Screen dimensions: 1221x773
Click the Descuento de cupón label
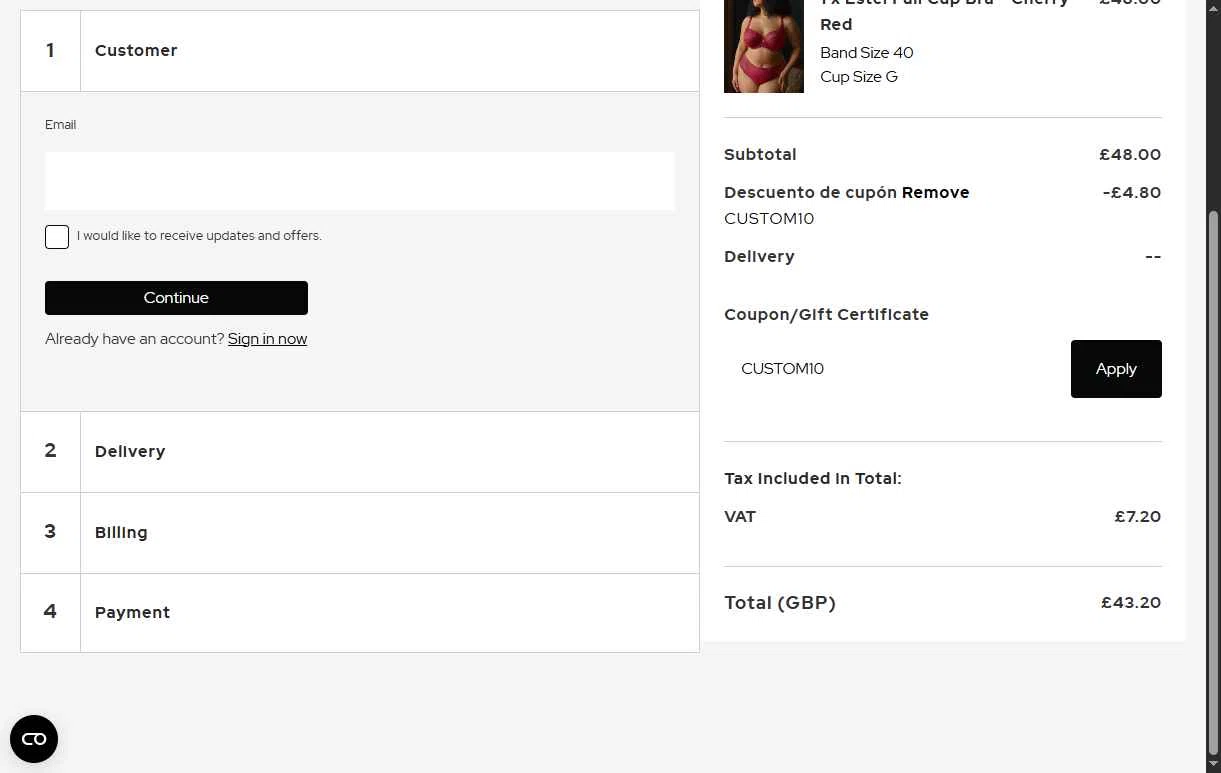tap(811, 192)
